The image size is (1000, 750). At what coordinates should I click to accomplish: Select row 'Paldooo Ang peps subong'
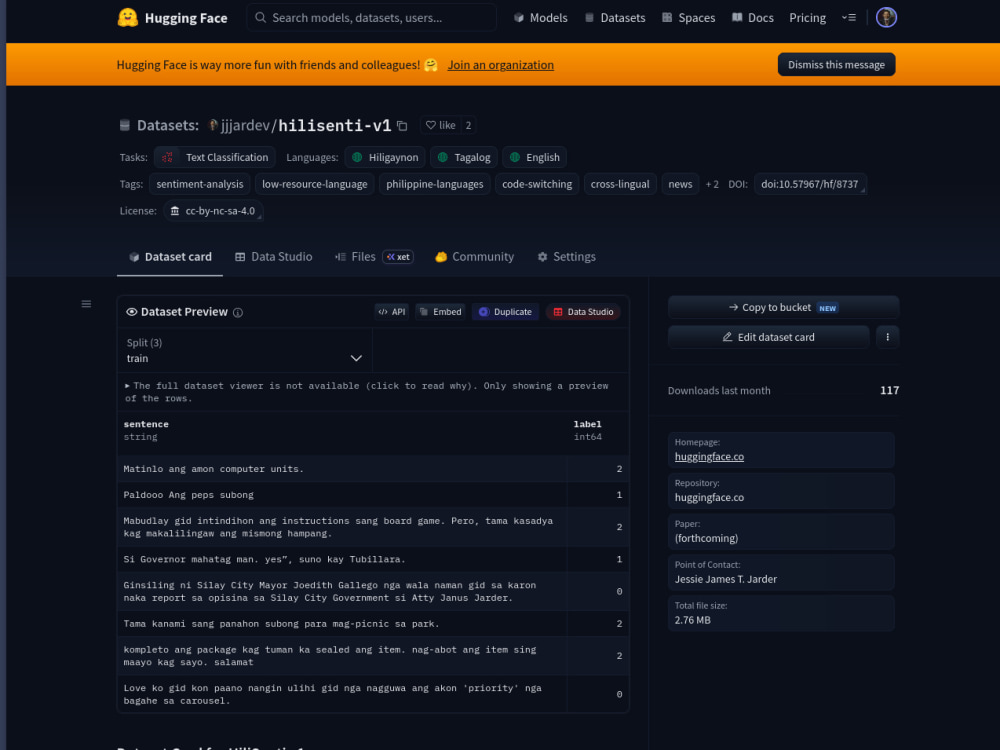pos(373,495)
